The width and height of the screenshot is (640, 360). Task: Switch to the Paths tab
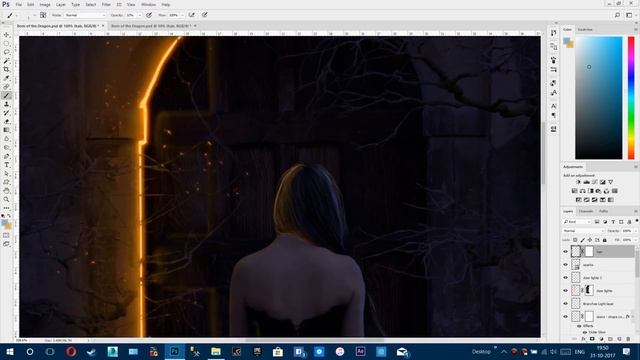coord(603,211)
